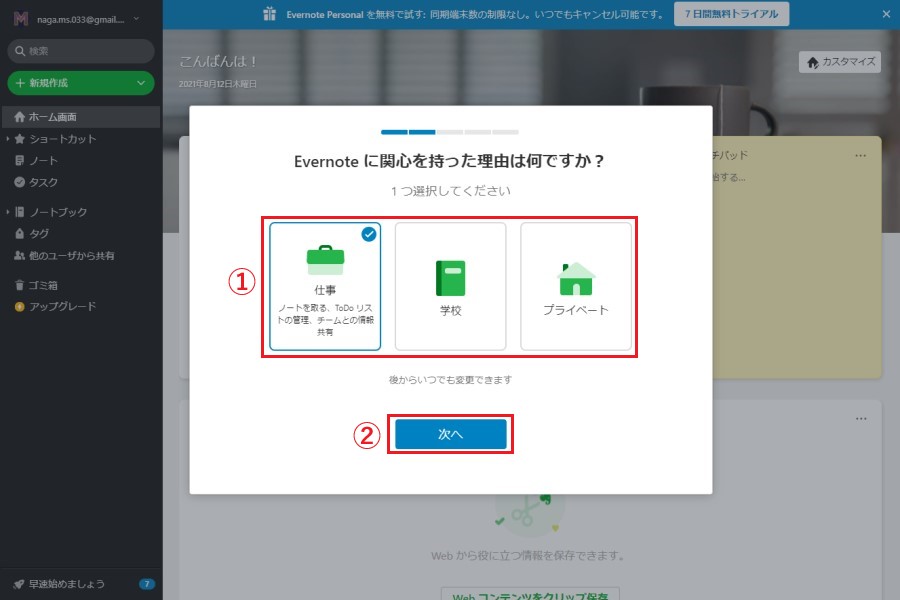Click the Web コンテンツをクリップ保存 button
Viewport: 900px width, 600px height.
tap(530, 594)
